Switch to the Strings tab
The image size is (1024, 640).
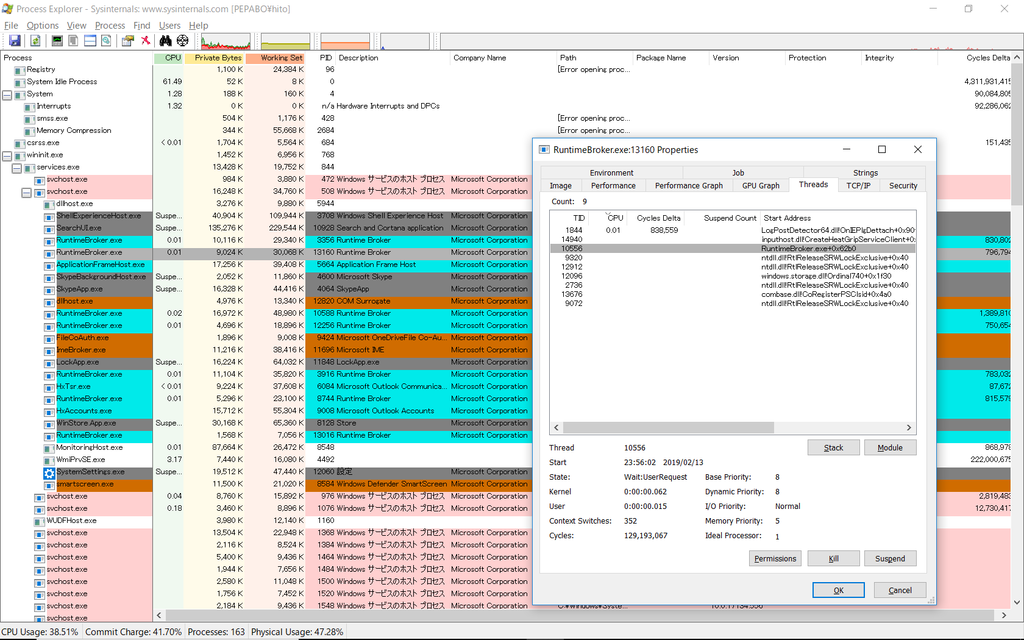click(865, 172)
